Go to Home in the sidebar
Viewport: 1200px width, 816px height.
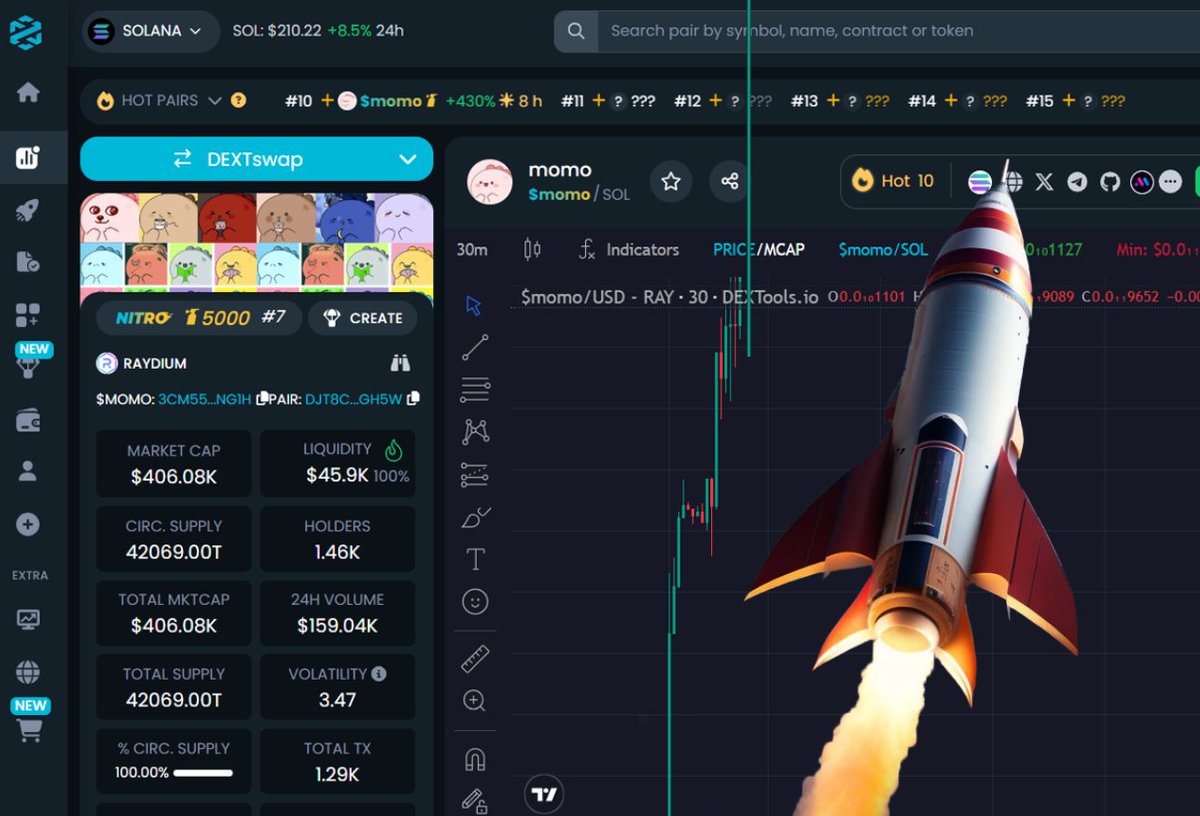coord(28,93)
